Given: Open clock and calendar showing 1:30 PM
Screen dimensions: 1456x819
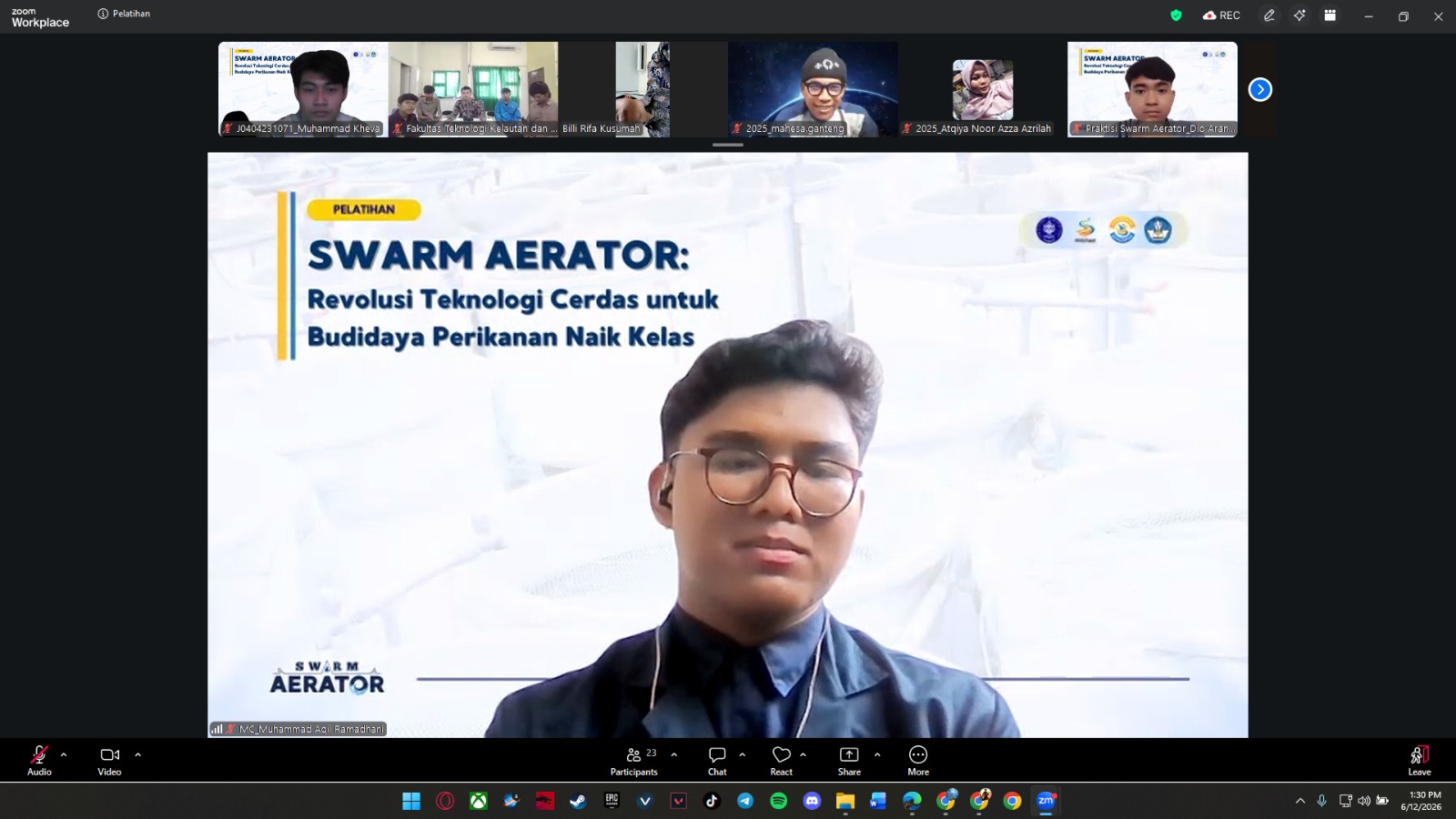Looking at the screenshot, I should (x=1421, y=801).
